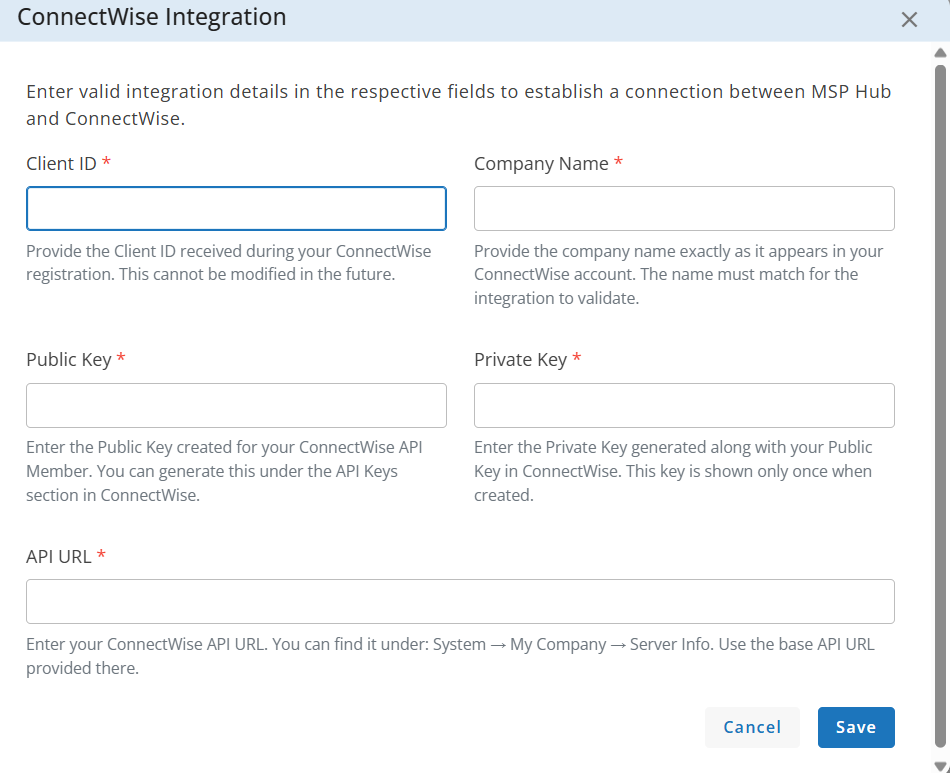This screenshot has height=773, width=950.
Task: Click the help text "Provide the company name exactly"
Action: (679, 274)
